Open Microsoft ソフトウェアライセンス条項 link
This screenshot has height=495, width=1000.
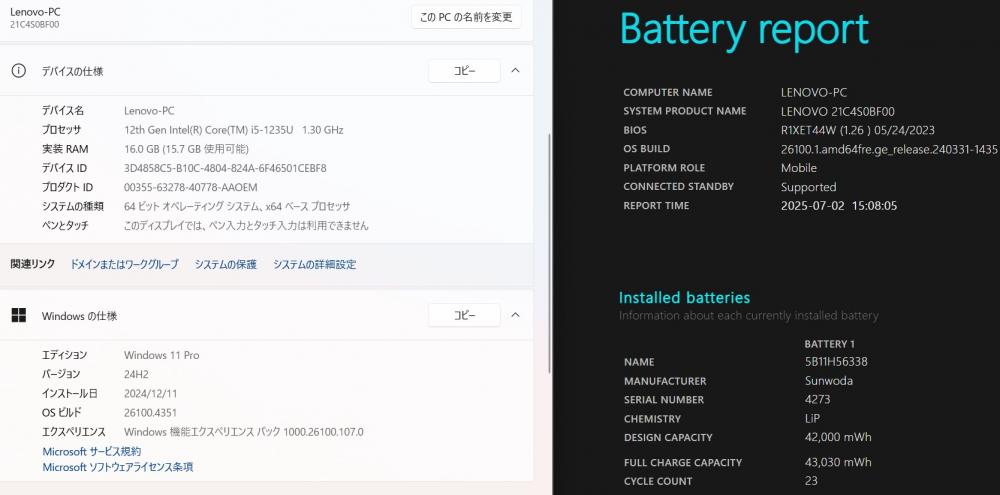pyautogui.click(x=117, y=467)
